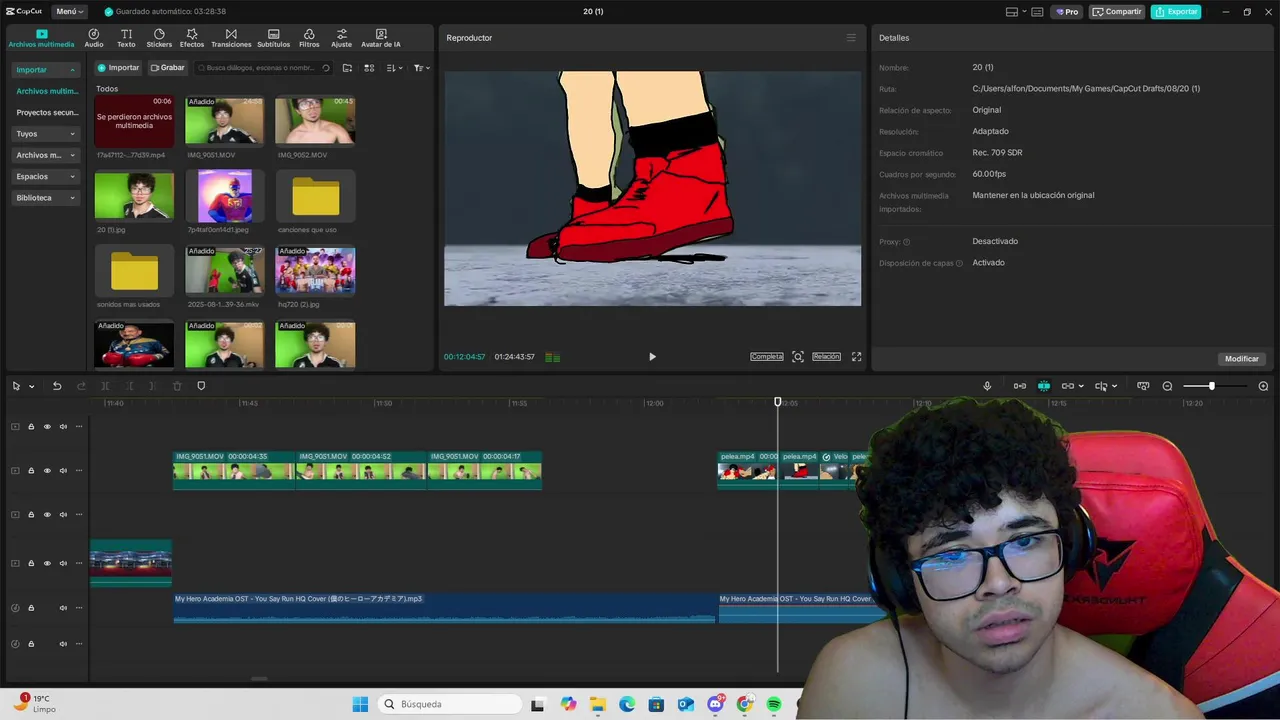Collapse the Importar sidebar section

(46, 70)
